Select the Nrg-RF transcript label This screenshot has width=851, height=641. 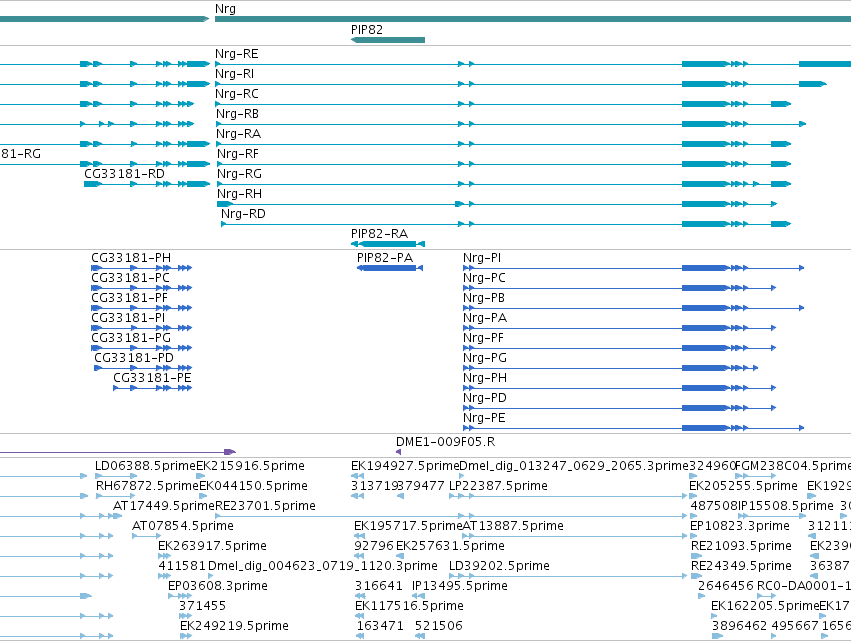click(x=238, y=154)
